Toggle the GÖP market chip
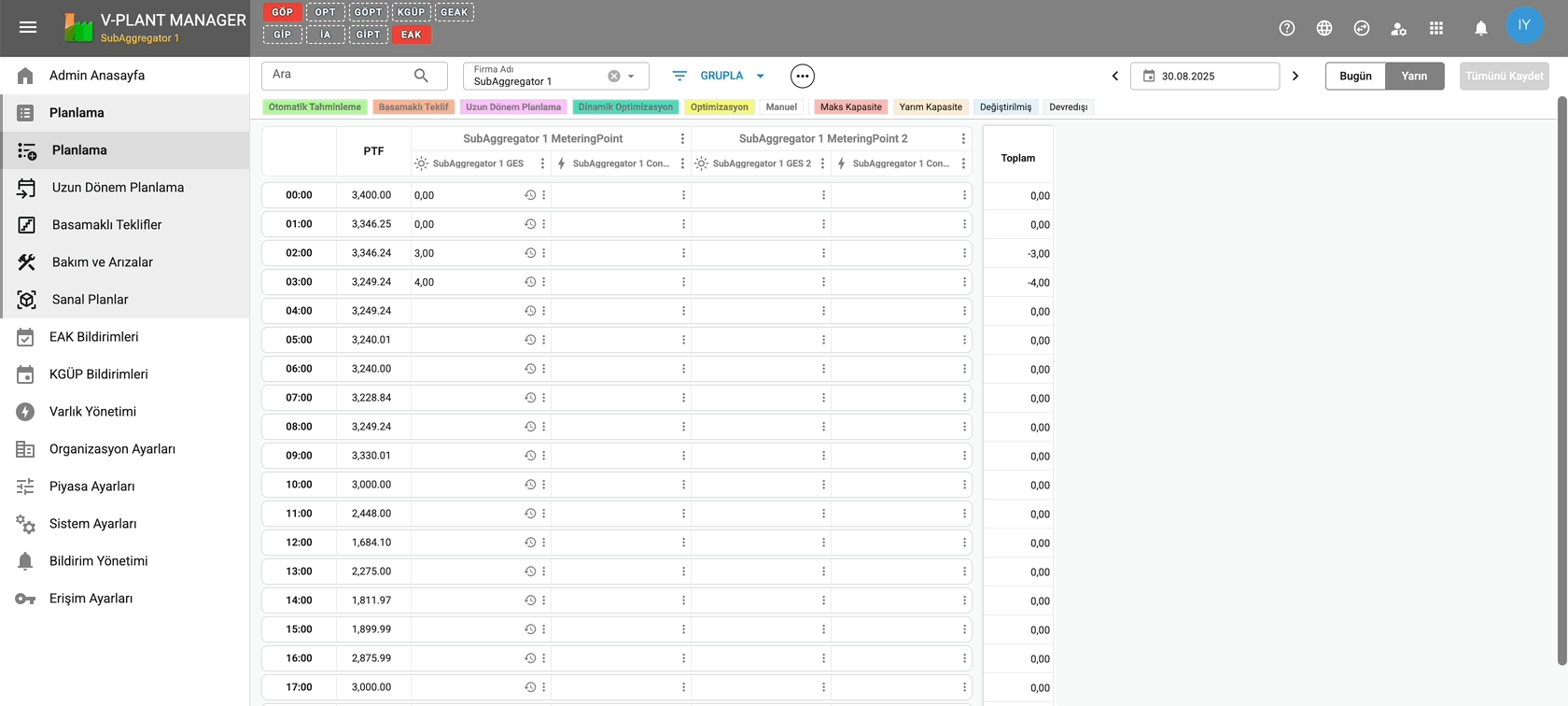The width and height of the screenshot is (1568, 706). 282,12
